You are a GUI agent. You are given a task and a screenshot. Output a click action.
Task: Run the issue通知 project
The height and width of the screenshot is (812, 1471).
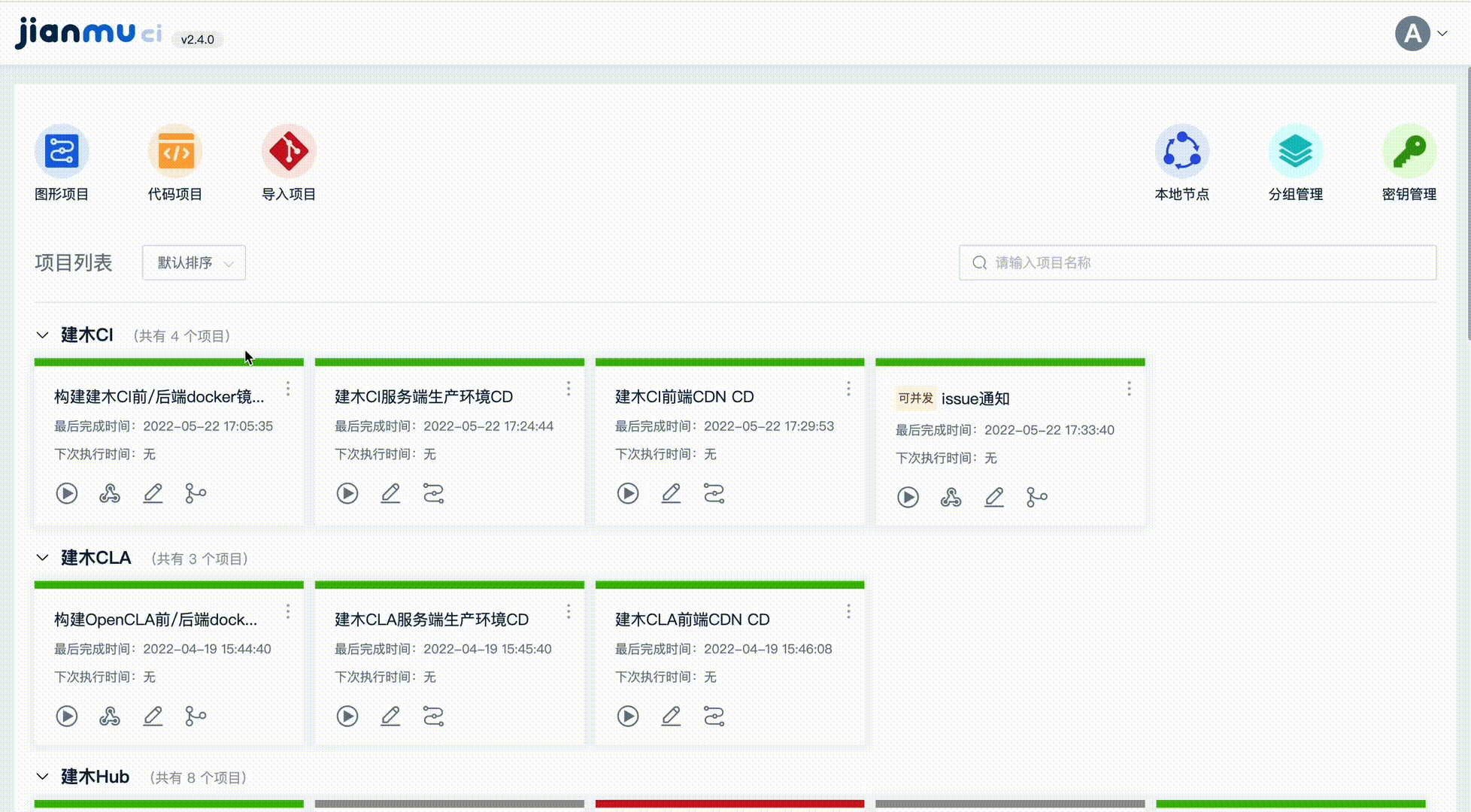coord(908,497)
